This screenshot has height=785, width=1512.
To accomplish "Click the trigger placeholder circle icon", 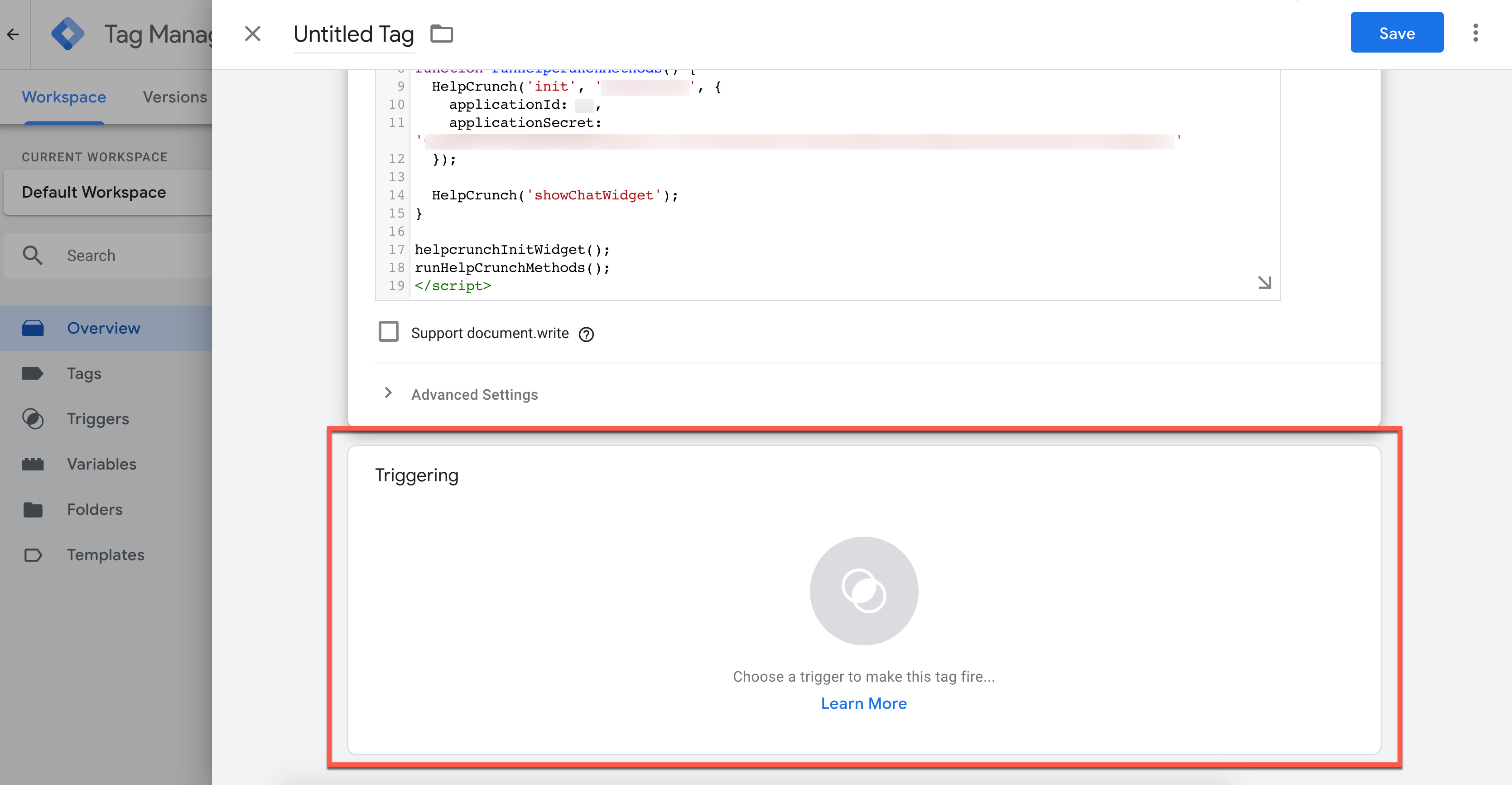I will [863, 590].
